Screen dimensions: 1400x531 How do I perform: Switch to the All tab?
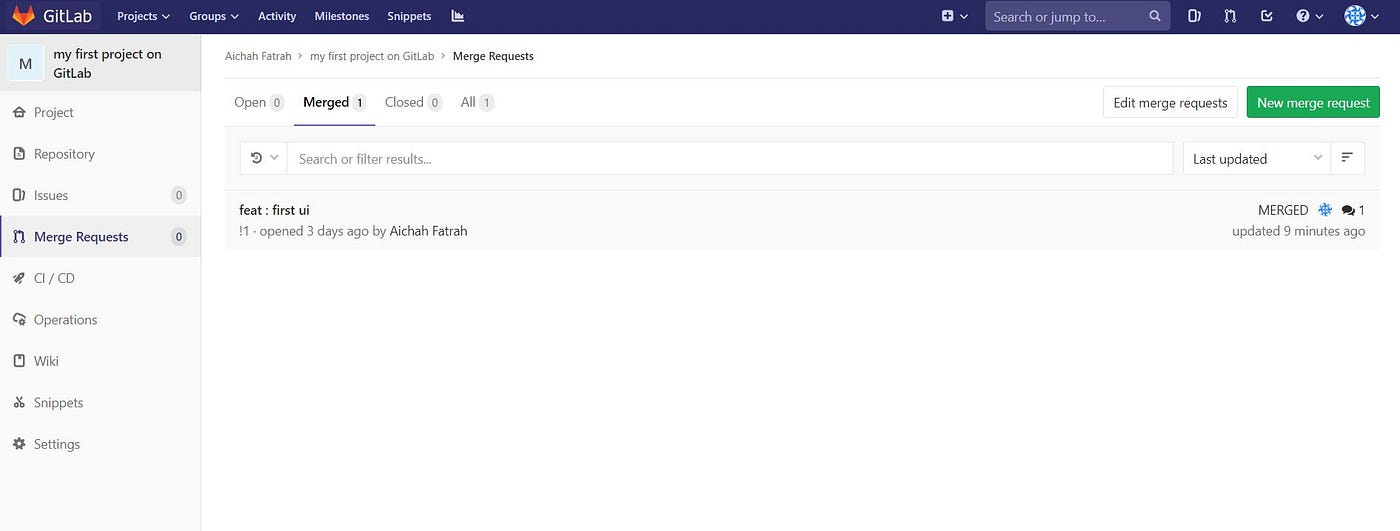(x=477, y=102)
